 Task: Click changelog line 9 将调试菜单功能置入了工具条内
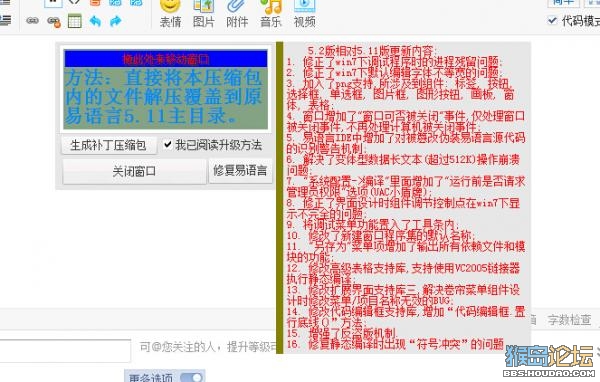(x=373, y=225)
